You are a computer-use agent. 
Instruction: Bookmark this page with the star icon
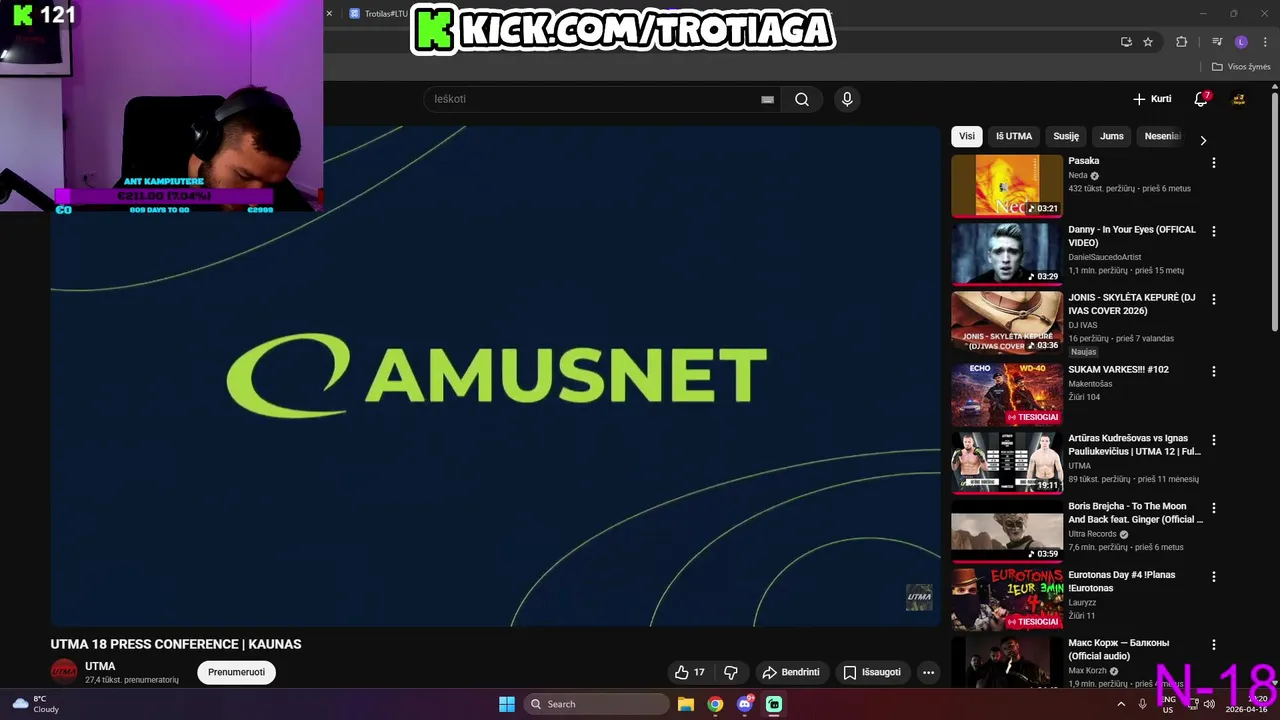(x=1148, y=42)
